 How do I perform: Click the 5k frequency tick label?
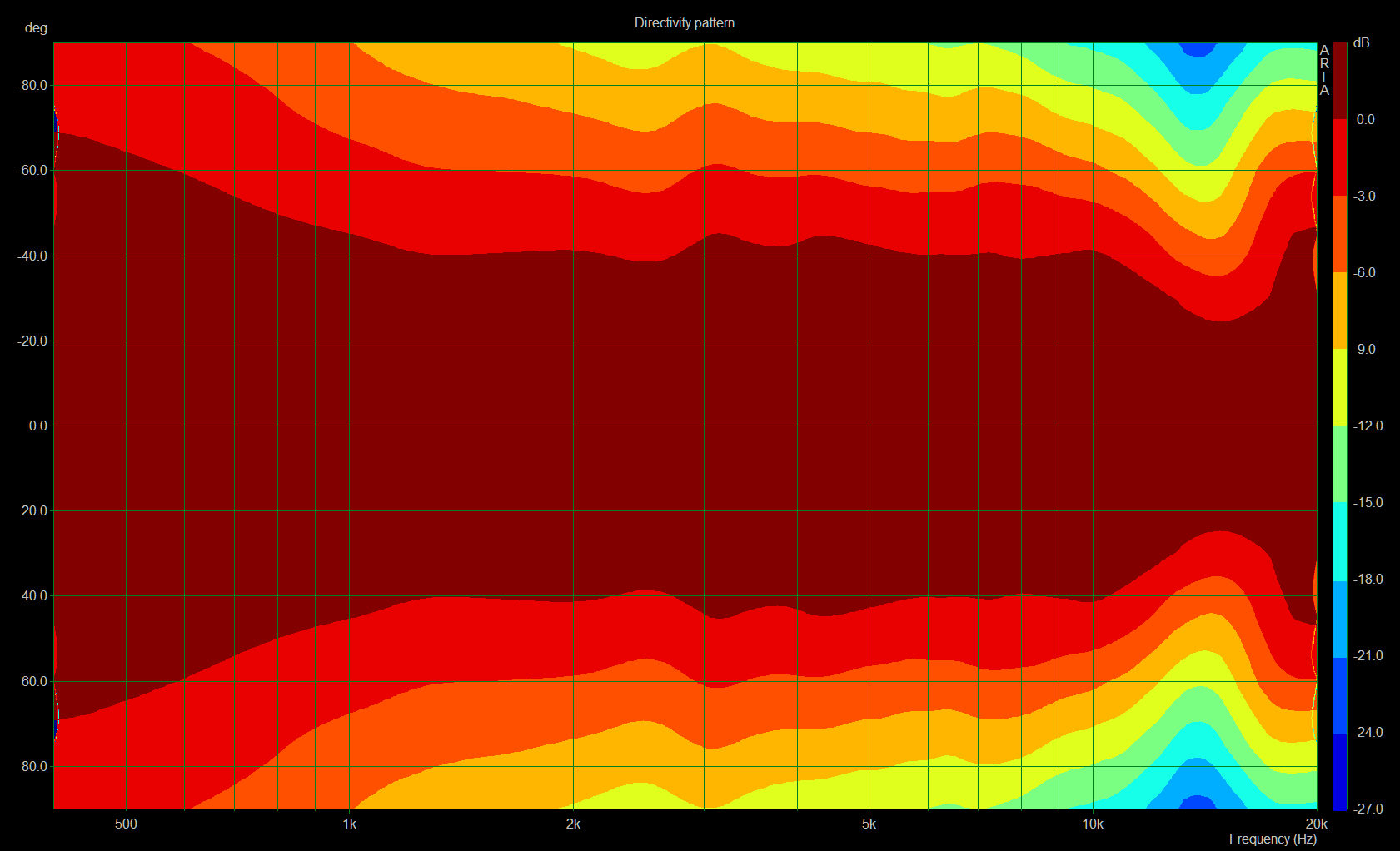tap(869, 824)
